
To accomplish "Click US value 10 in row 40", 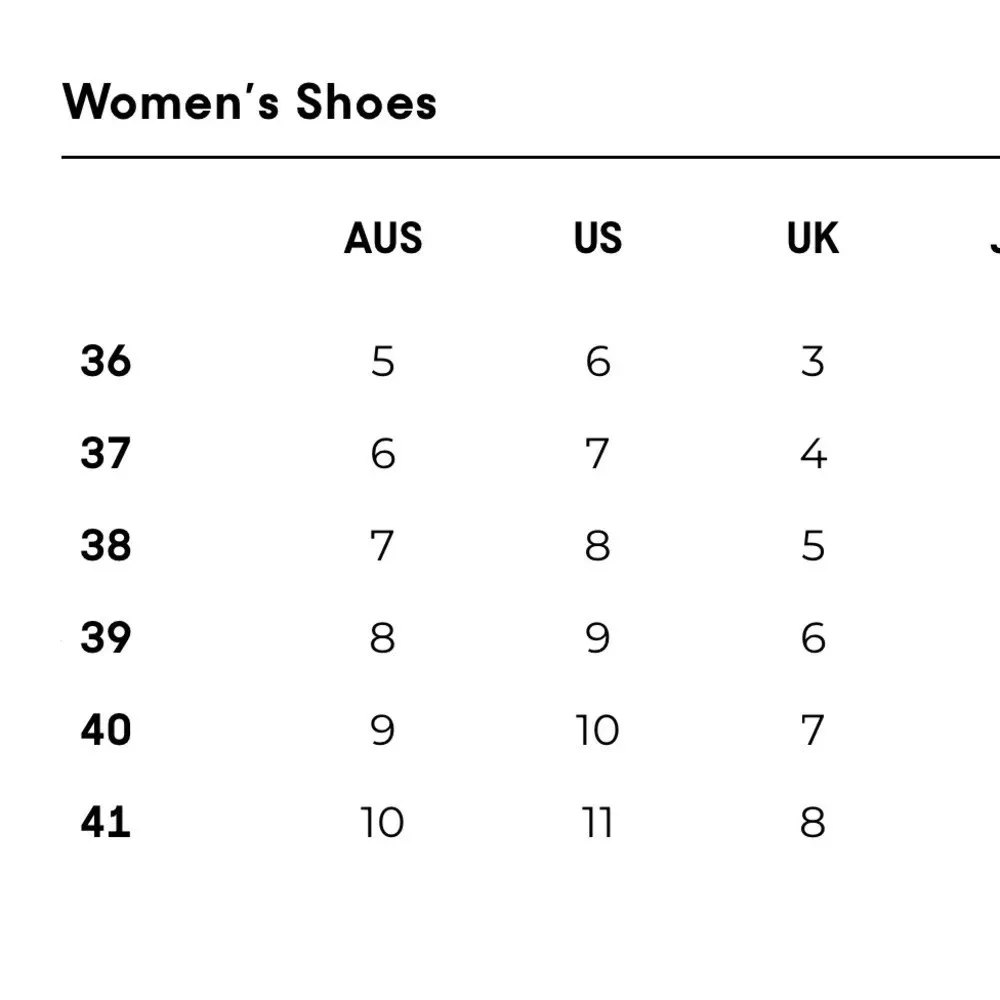I will point(597,730).
